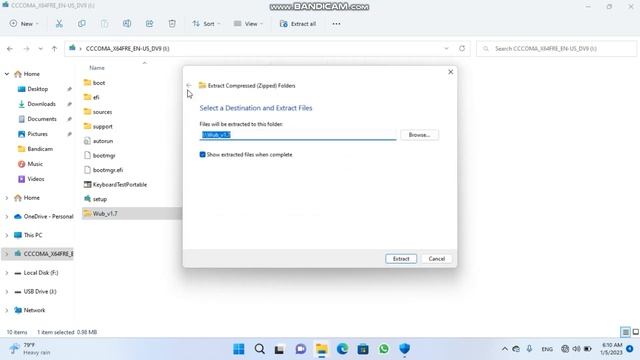The width and height of the screenshot is (640, 360).
Task: Click the Copy icon in the toolbar
Action: 82,24
